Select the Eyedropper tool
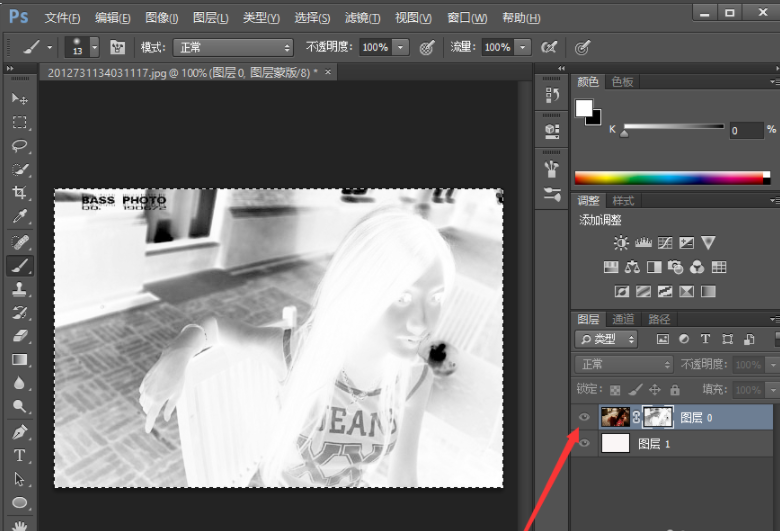Screen dimensions: 780x531 coord(19,217)
